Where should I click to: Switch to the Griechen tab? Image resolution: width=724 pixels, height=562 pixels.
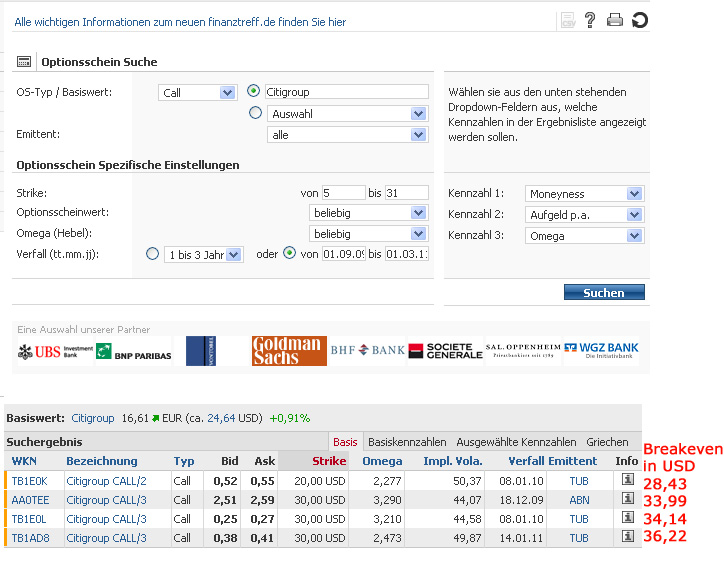pos(608,441)
